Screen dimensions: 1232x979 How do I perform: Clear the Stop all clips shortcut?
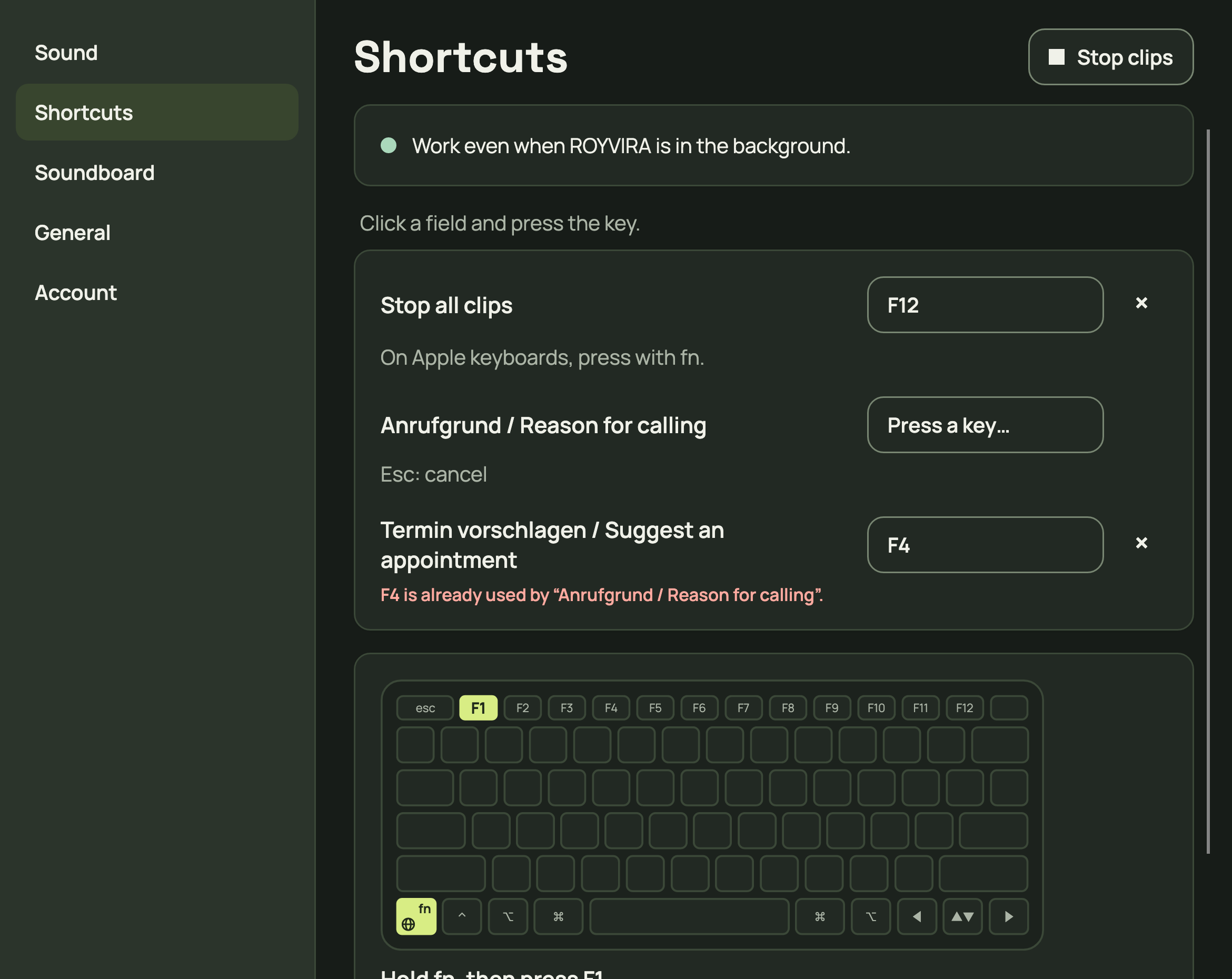(x=1141, y=303)
